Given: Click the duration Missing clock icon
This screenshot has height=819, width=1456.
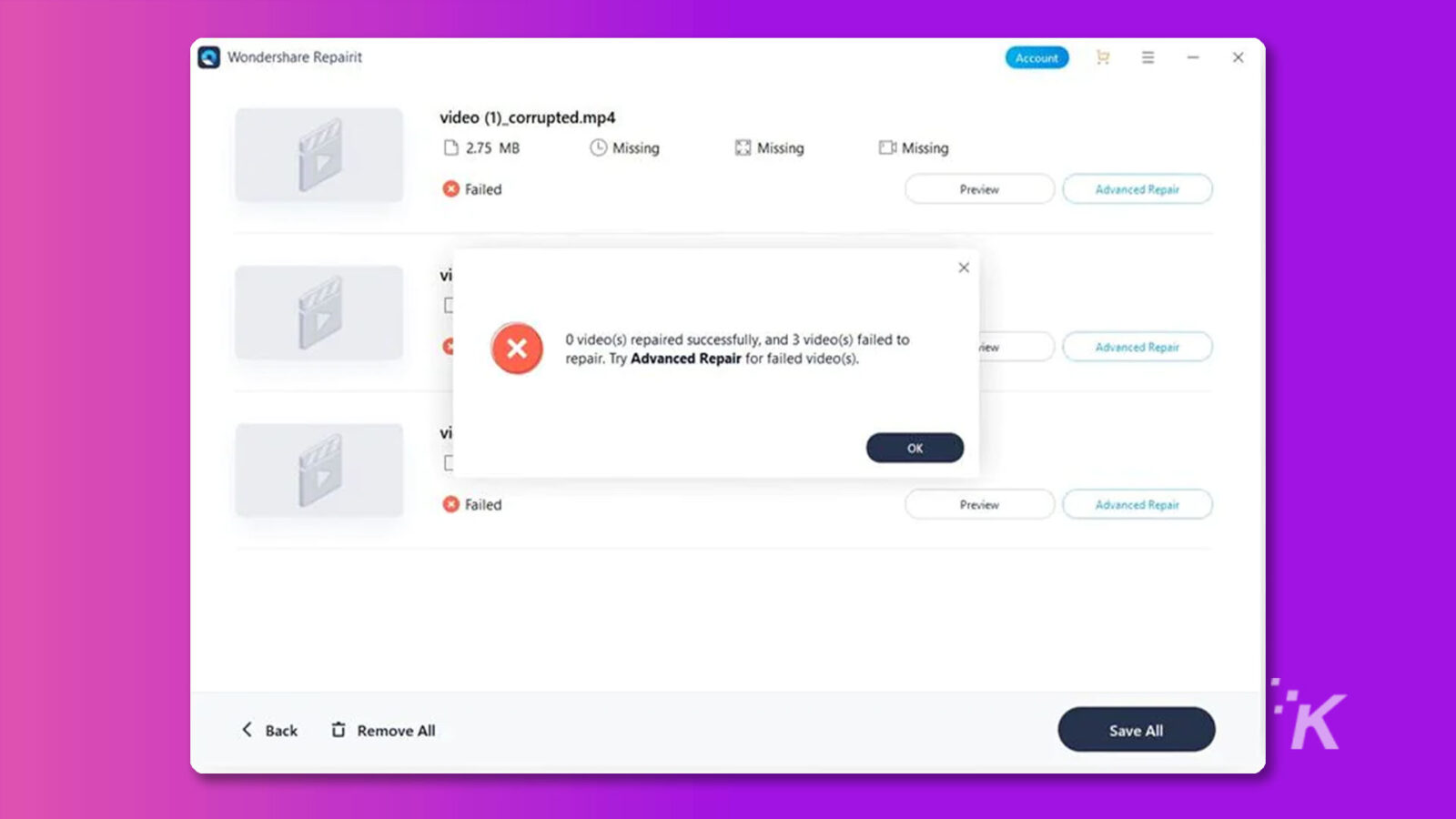Looking at the screenshot, I should tap(598, 147).
